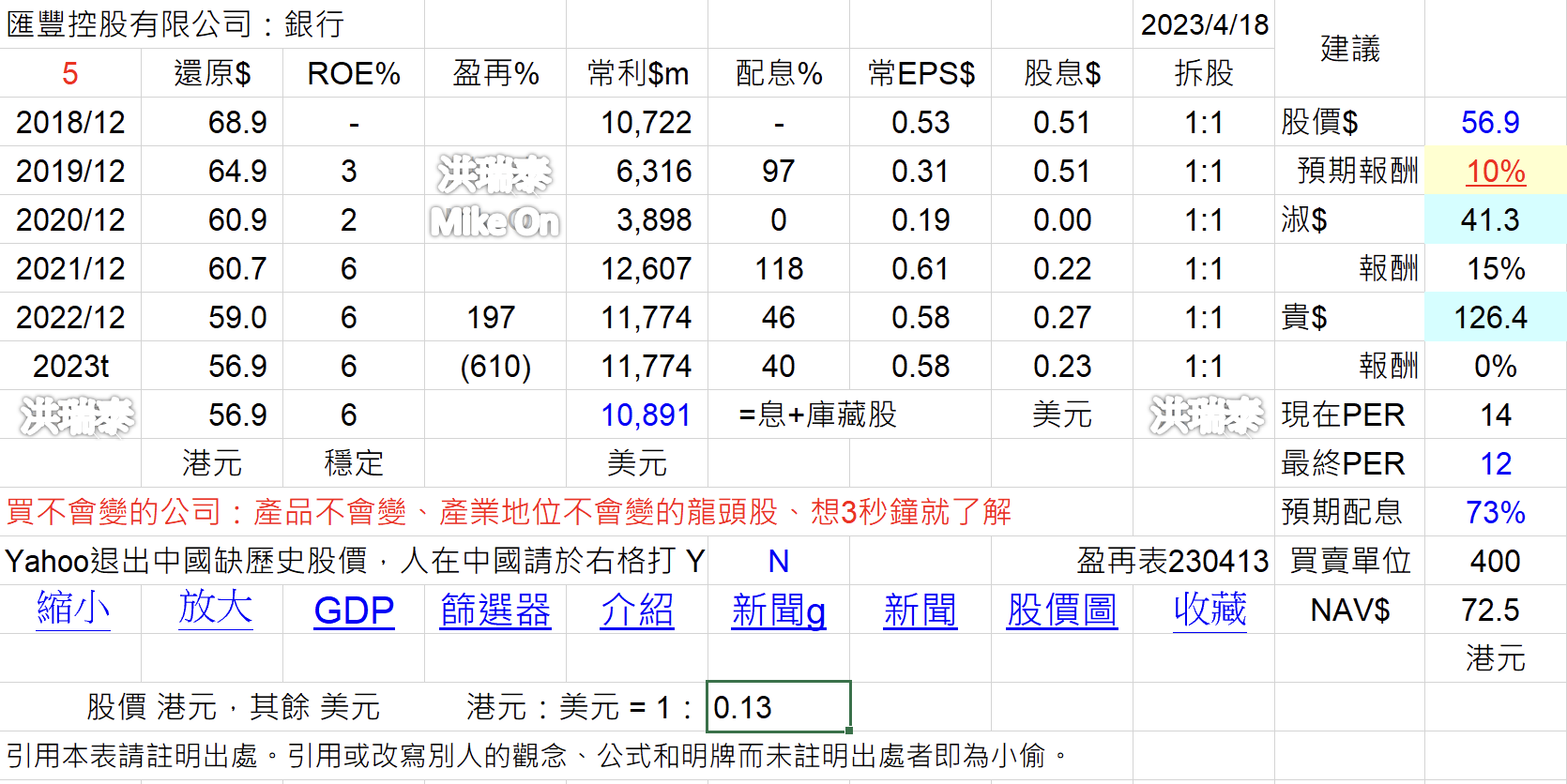Select the 報酬 value 0%
Viewport: 1567px width, 784px height.
(1496, 366)
